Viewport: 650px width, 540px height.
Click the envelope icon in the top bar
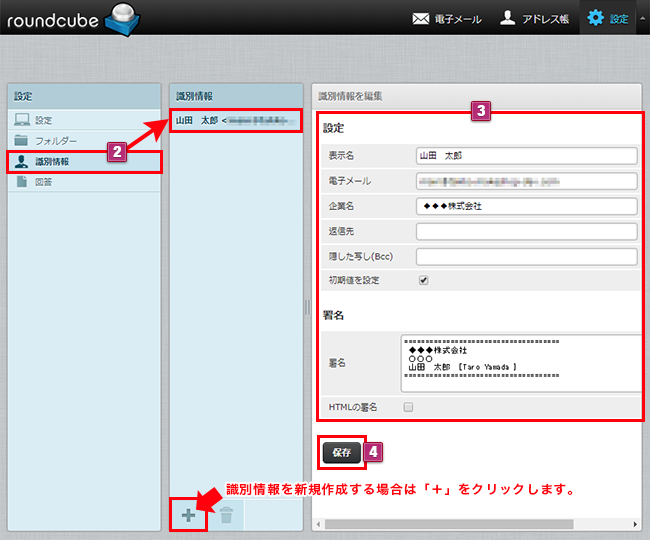(x=421, y=19)
